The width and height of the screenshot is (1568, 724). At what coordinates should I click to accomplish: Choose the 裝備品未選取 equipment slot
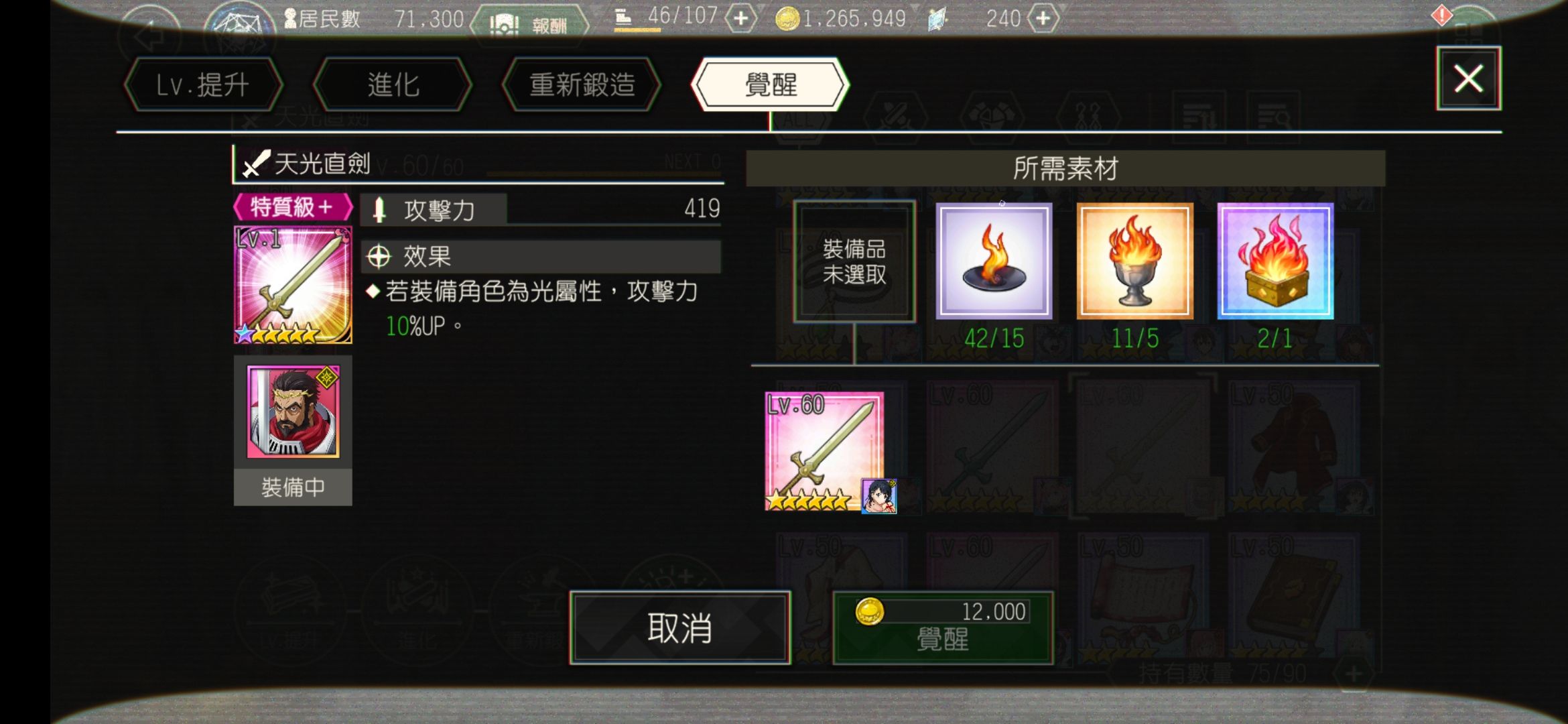[854, 261]
